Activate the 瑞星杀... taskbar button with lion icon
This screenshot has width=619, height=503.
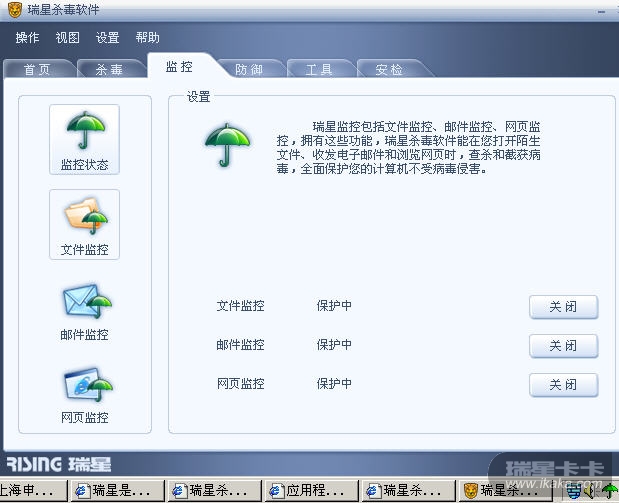[x=505, y=491]
